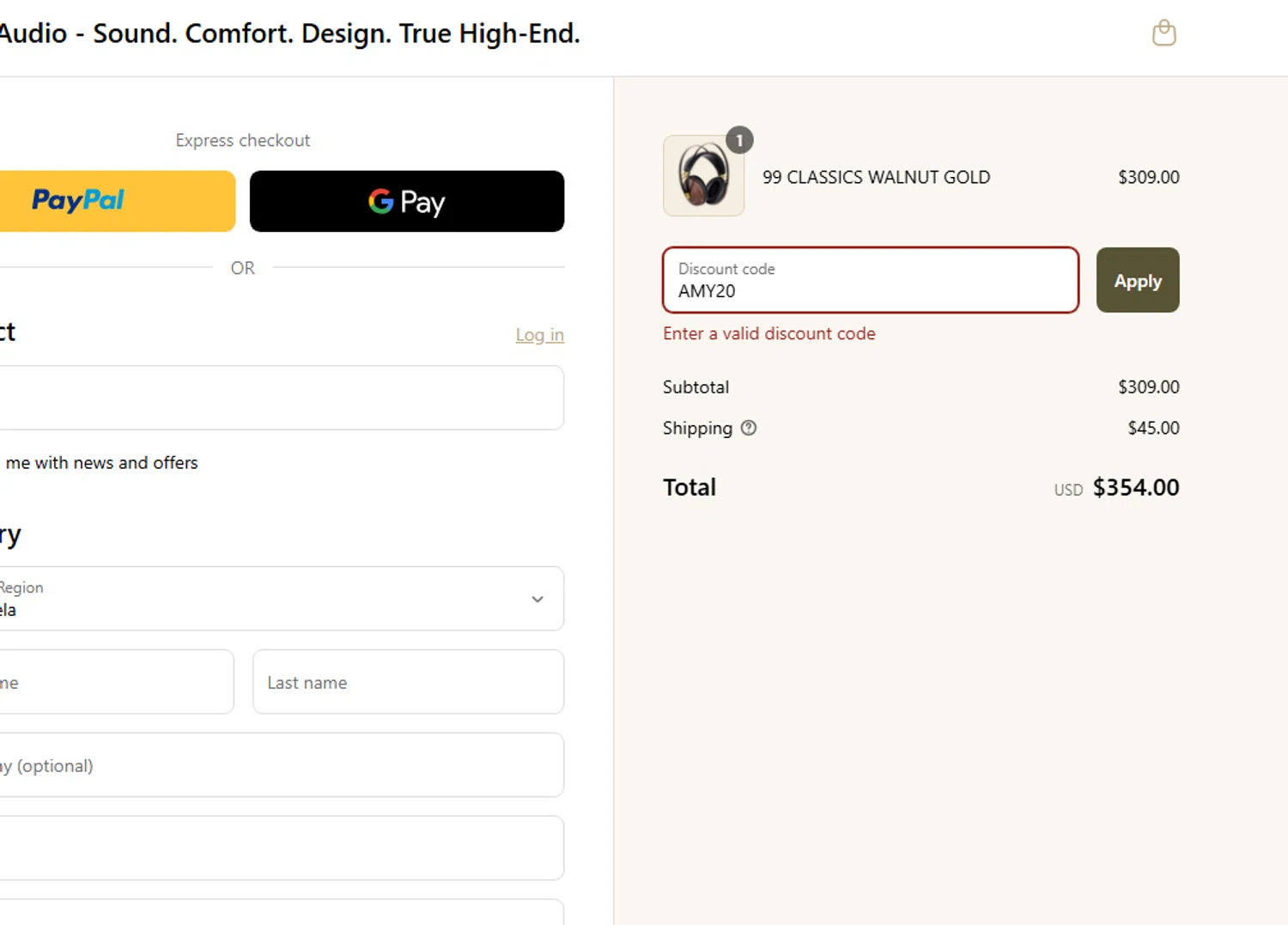Click the first name input field
The width and height of the screenshot is (1288, 925).
(x=117, y=682)
